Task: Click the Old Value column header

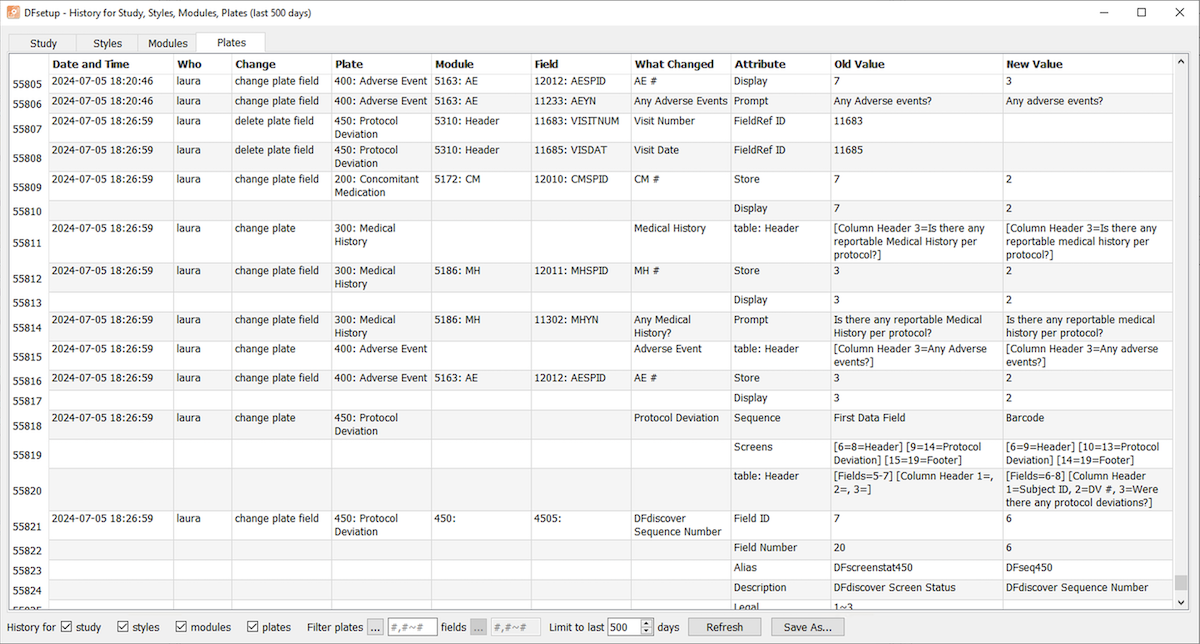Action: [x=917, y=64]
